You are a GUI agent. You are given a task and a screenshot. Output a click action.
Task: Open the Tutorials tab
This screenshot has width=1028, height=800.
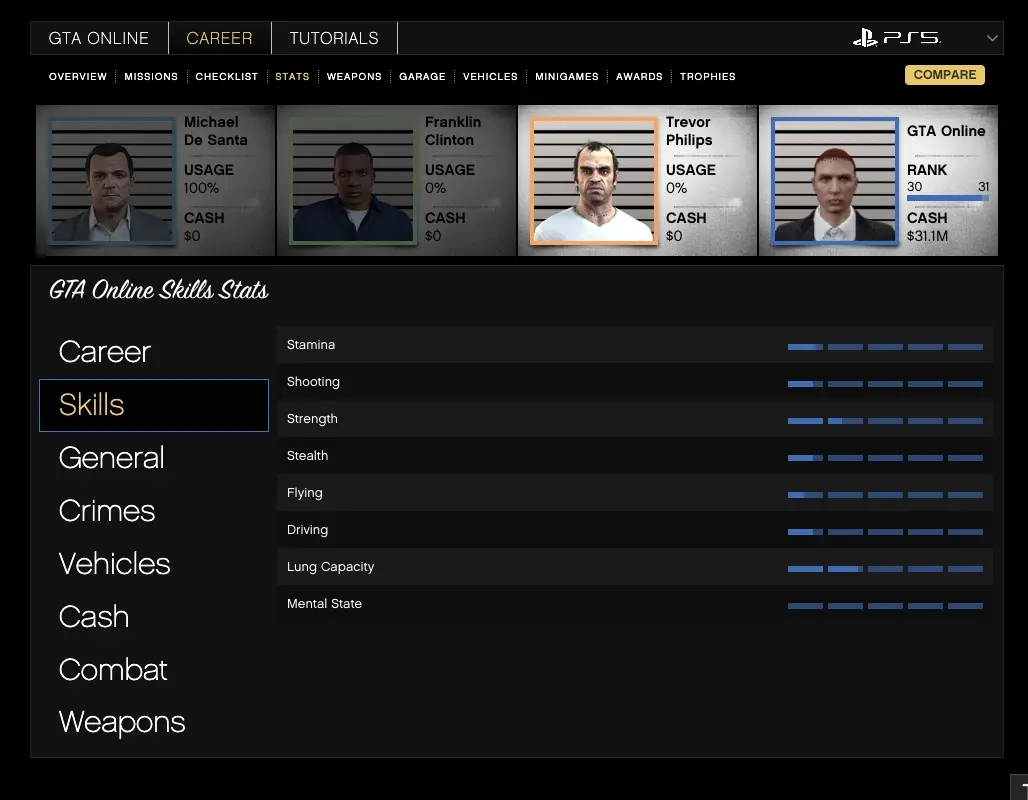point(334,38)
